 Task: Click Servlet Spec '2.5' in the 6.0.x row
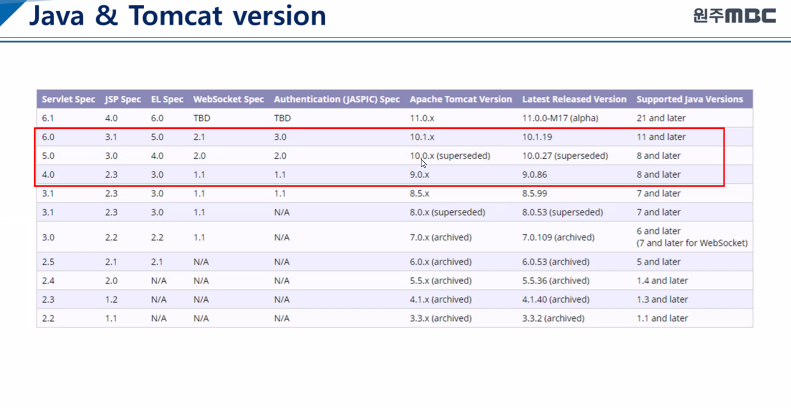[x=48, y=262]
